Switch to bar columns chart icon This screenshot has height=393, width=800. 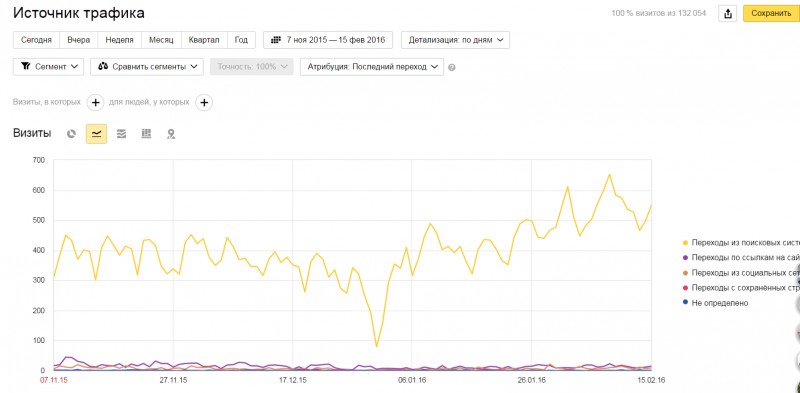point(146,134)
